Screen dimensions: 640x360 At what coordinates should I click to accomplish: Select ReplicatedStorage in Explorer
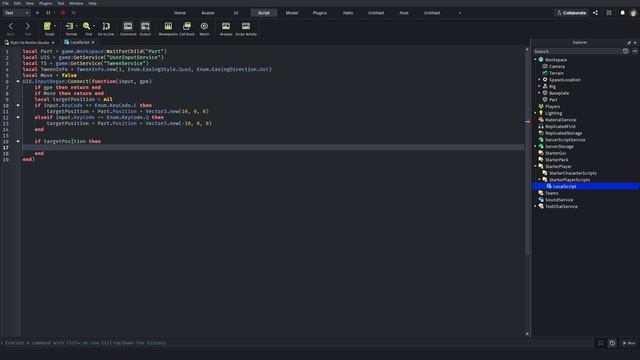(563, 133)
